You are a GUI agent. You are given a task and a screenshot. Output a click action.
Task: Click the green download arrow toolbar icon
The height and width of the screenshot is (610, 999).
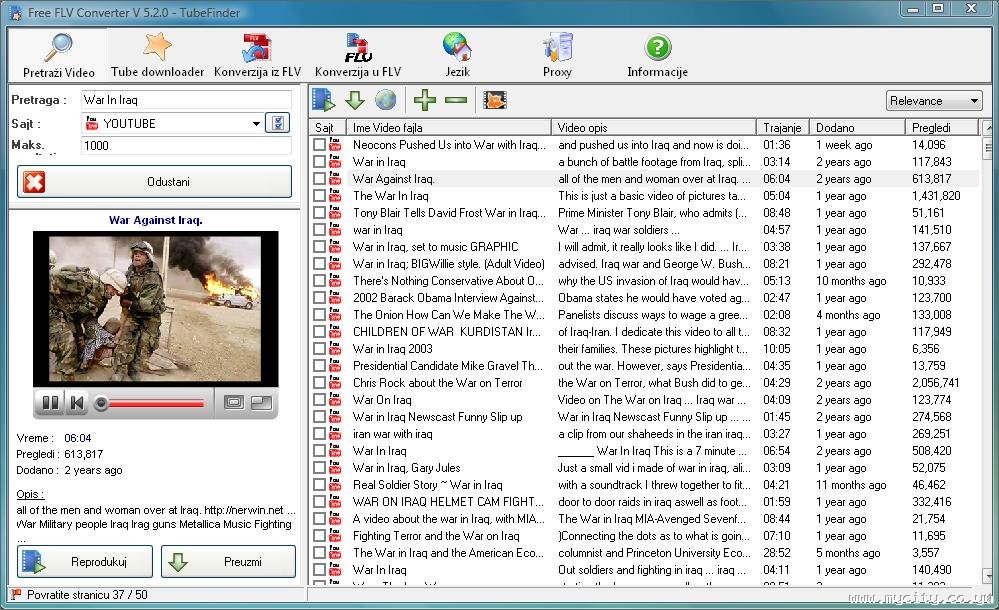tap(355, 100)
